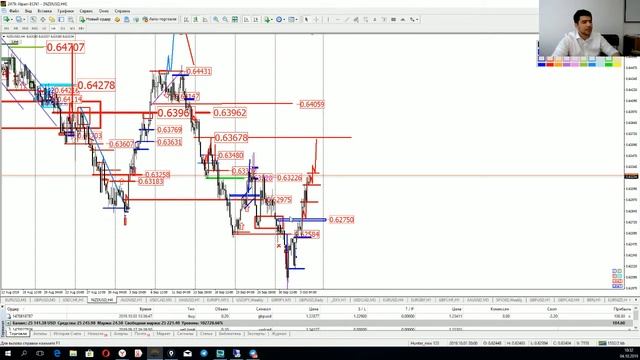This screenshot has height=360, width=640.
Task: Click the New Chart toolbar icon
Action: [x=6, y=19]
